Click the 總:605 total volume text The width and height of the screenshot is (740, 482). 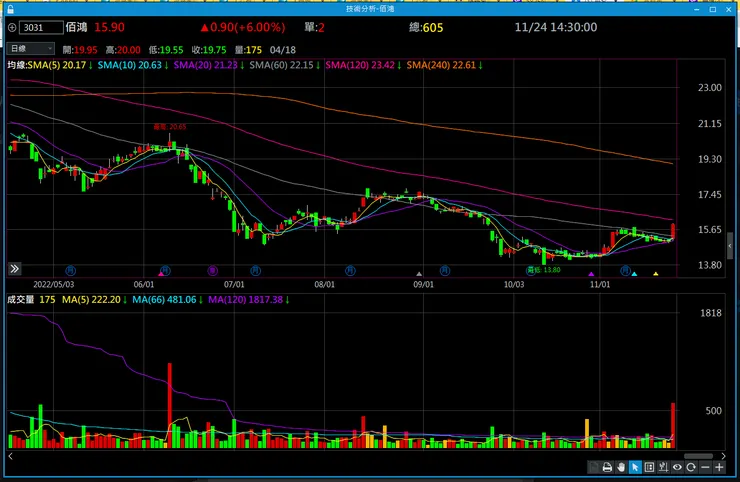click(426, 27)
